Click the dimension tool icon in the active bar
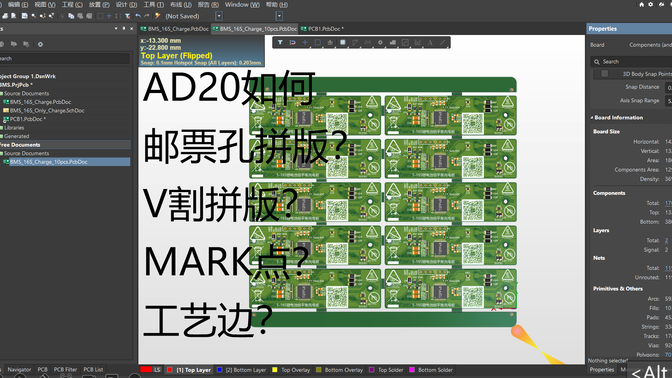672x378 pixels. click(x=417, y=42)
